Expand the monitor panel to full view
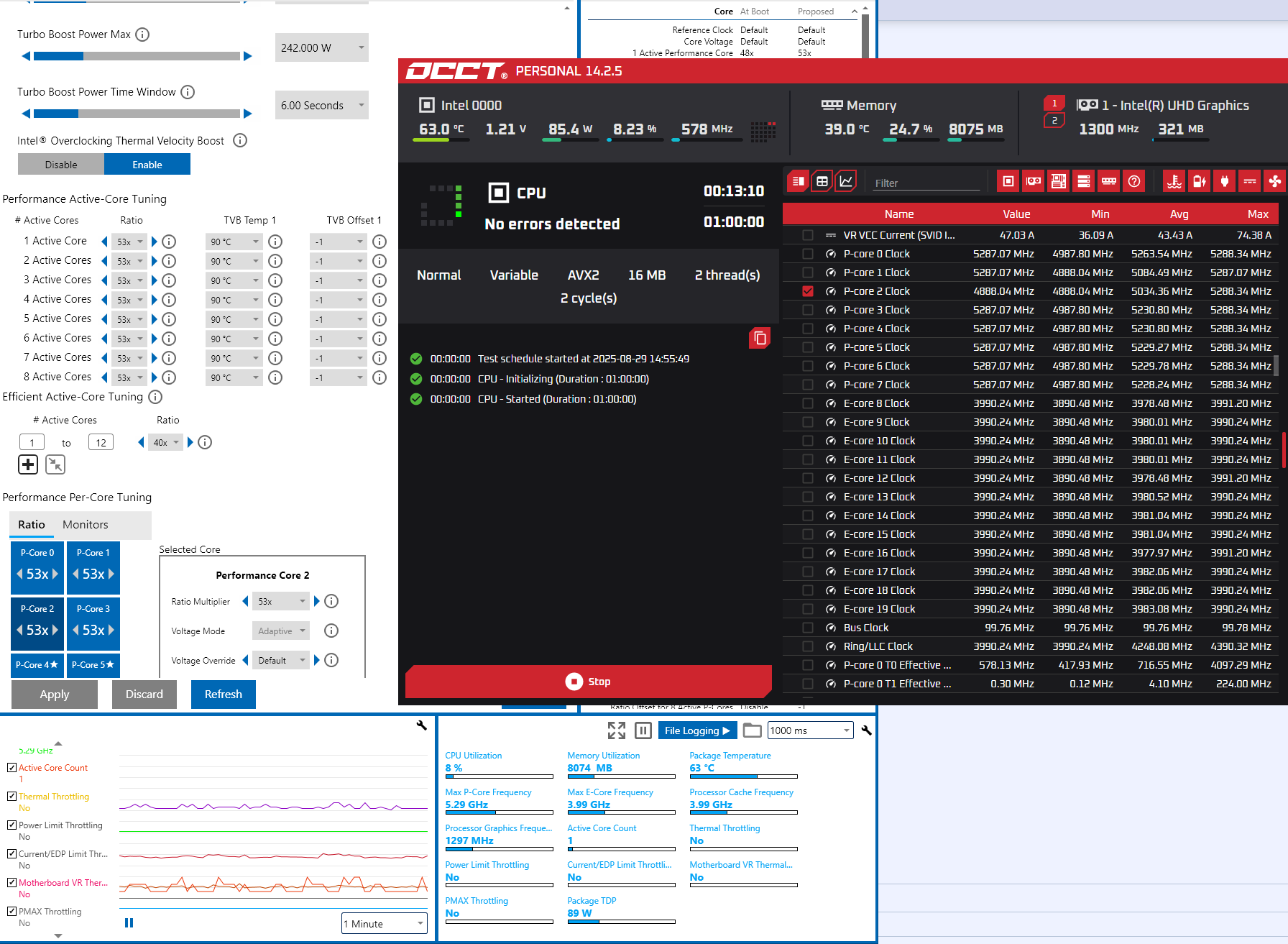Screen dimensions: 1288x944 (617, 730)
